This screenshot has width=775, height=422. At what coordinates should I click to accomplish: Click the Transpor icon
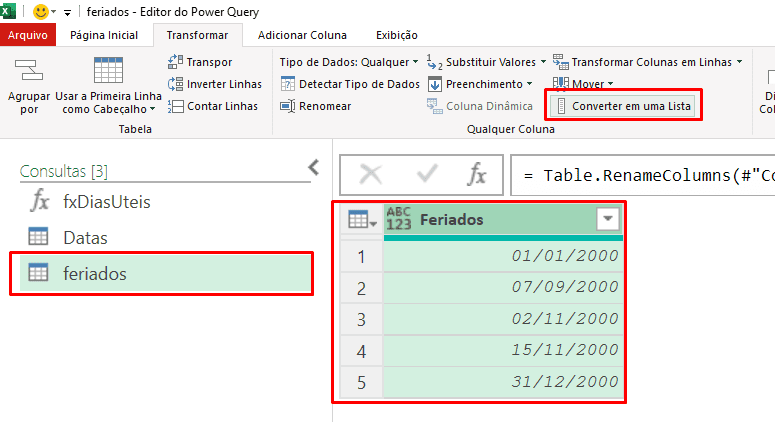pyautogui.click(x=175, y=62)
